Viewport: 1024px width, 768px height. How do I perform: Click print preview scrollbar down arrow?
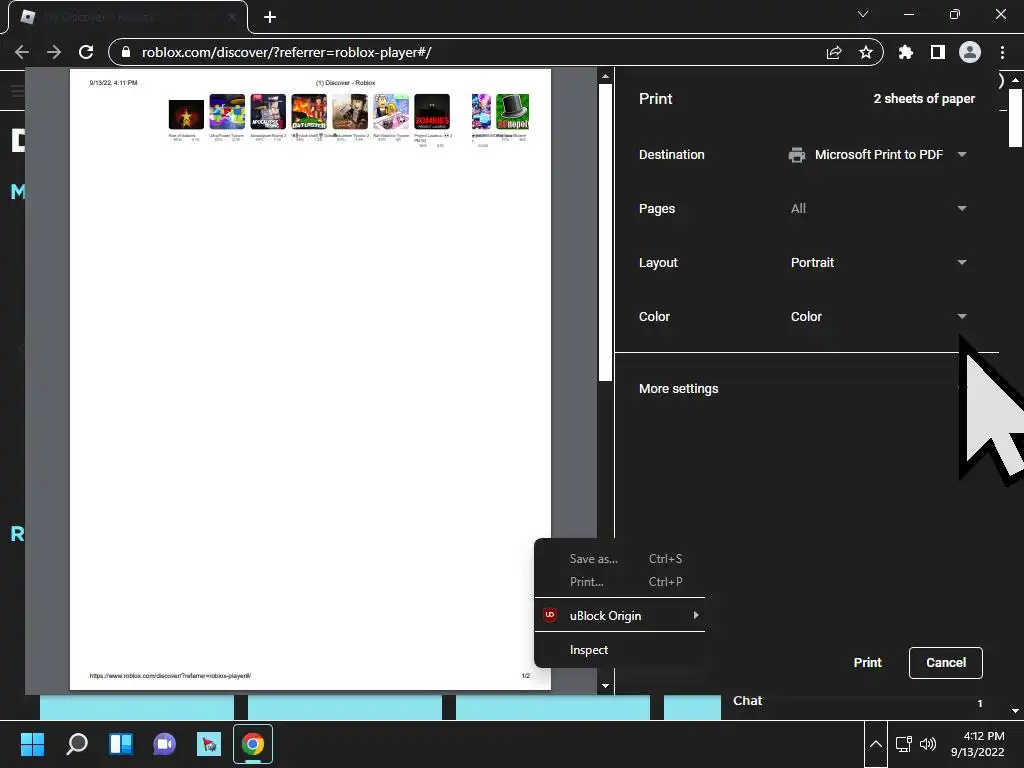point(605,686)
